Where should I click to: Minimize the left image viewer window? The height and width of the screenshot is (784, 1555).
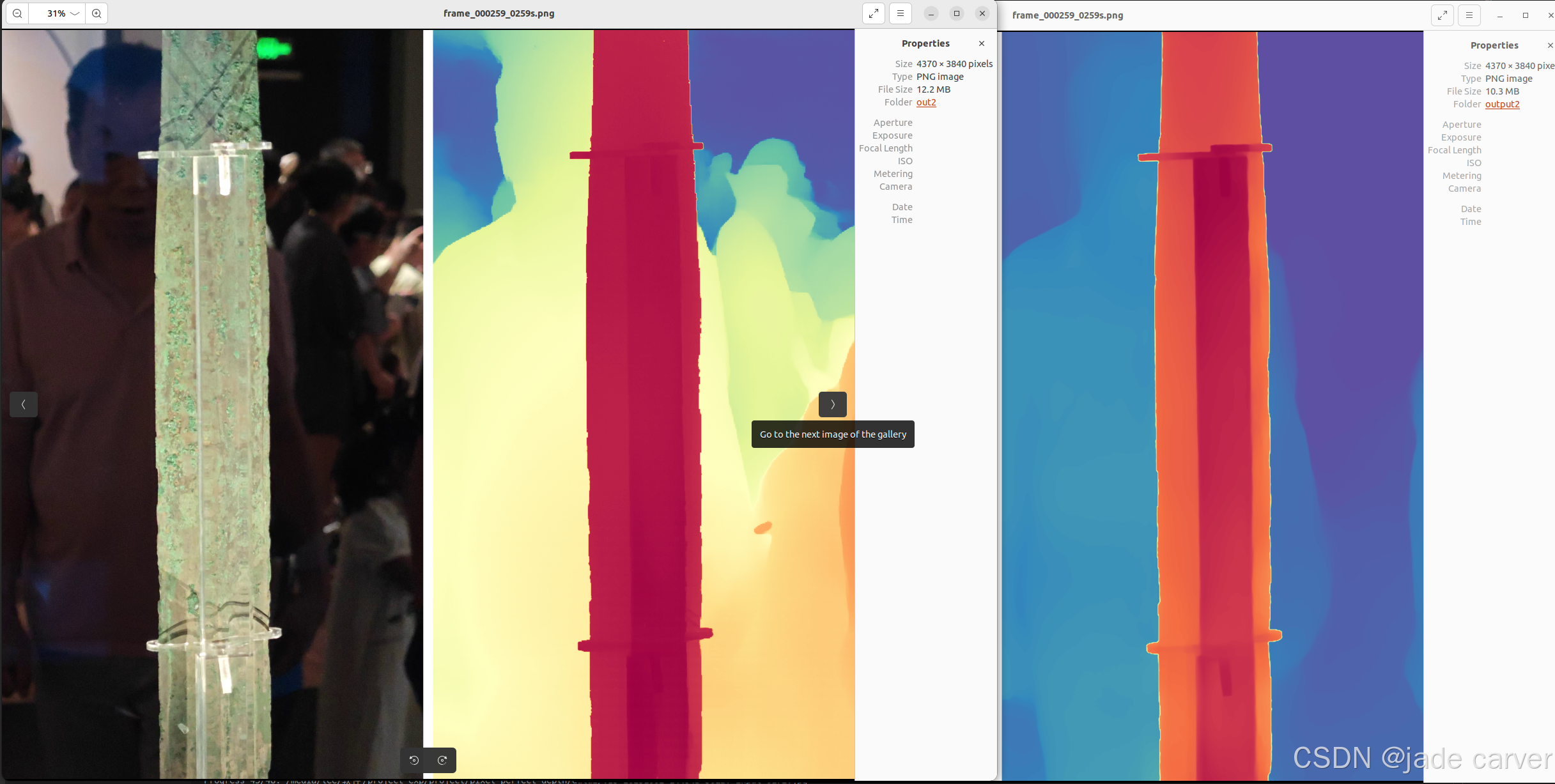point(931,13)
